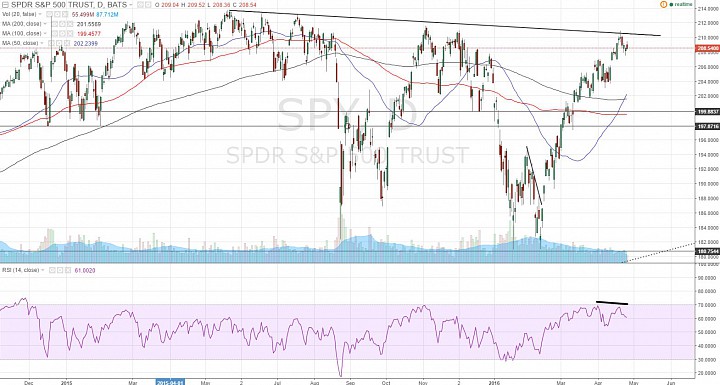Open the format settings for MA (100, close)
Image resolution: width=720 pixels, height=385 pixels.
pyautogui.click(x=62, y=34)
